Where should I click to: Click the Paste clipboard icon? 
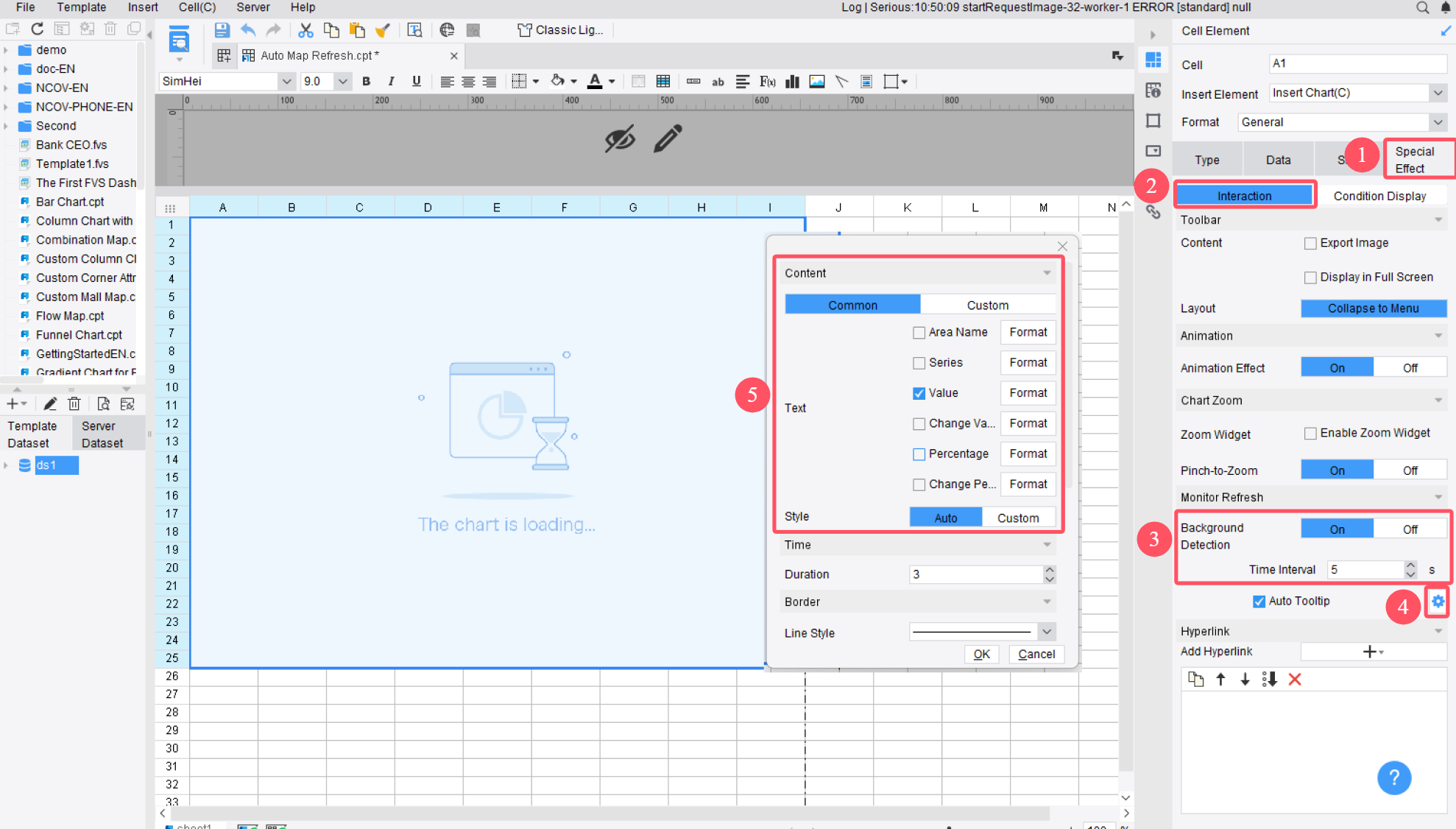click(357, 30)
